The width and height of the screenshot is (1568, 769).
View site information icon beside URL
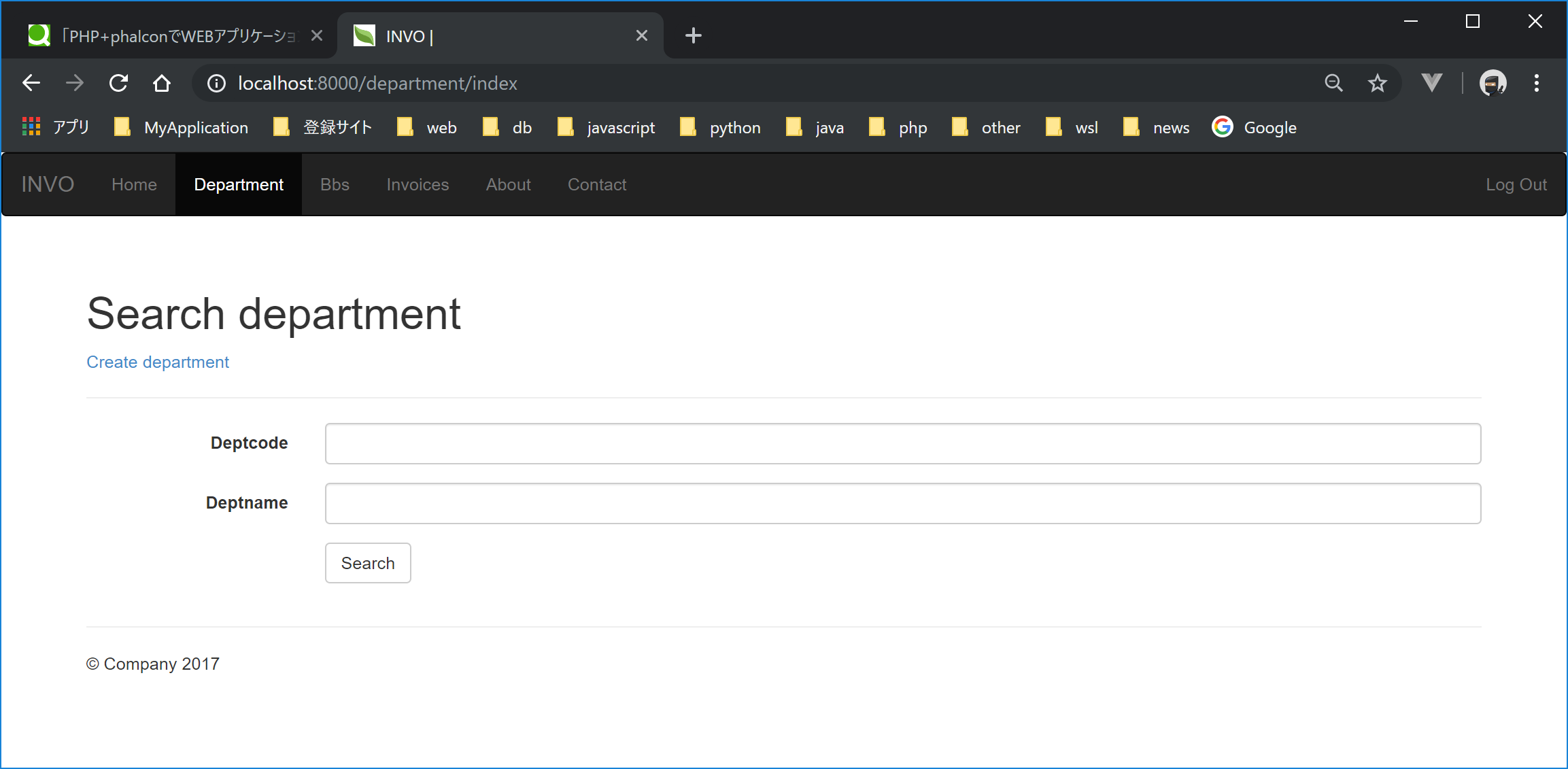(216, 83)
